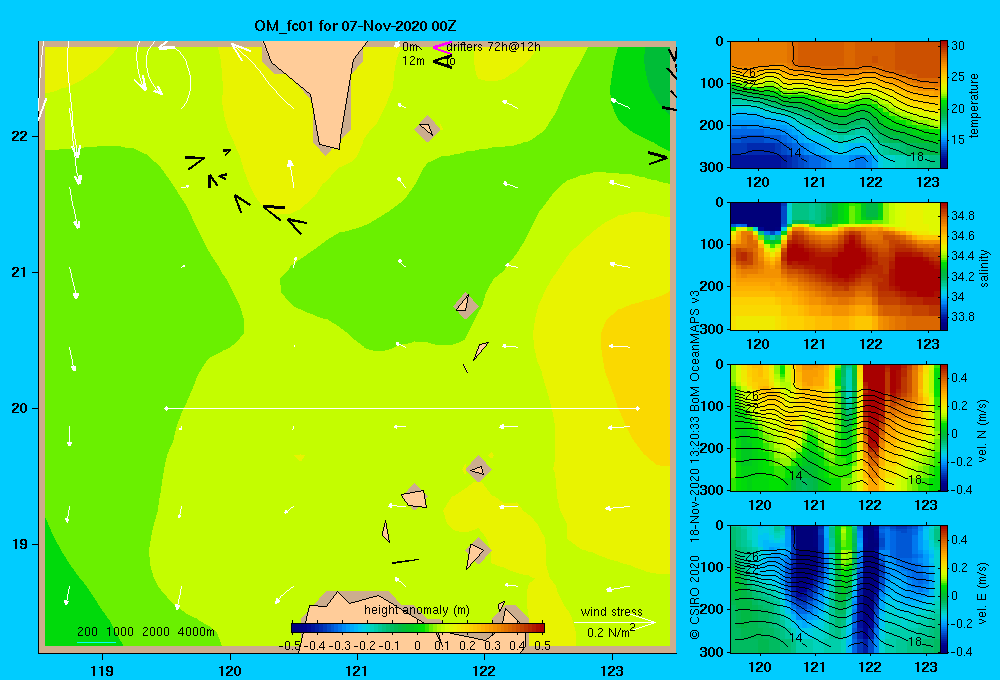The height and width of the screenshot is (680, 1000).
Task: Click the black 12m drifter symbol in legend
Action: coord(443,61)
